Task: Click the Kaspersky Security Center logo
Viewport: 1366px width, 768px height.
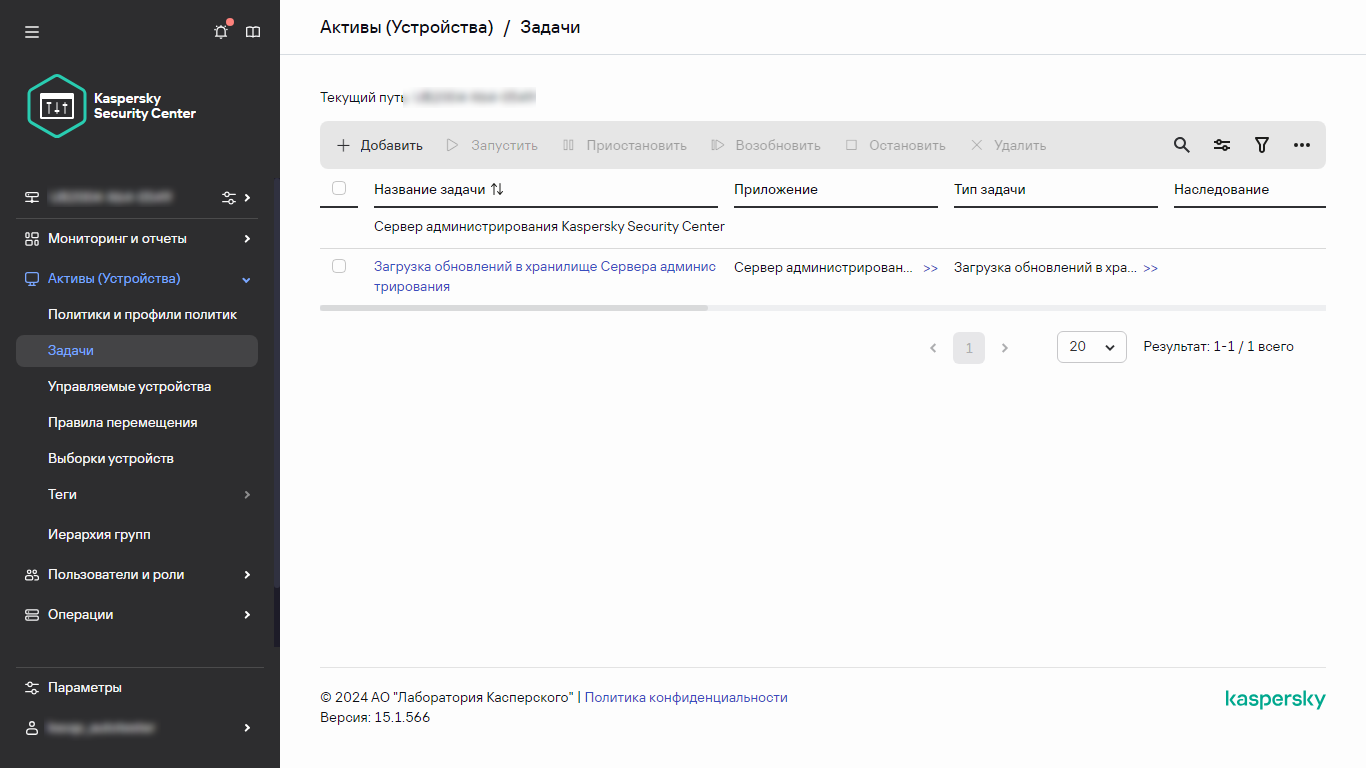Action: point(58,105)
